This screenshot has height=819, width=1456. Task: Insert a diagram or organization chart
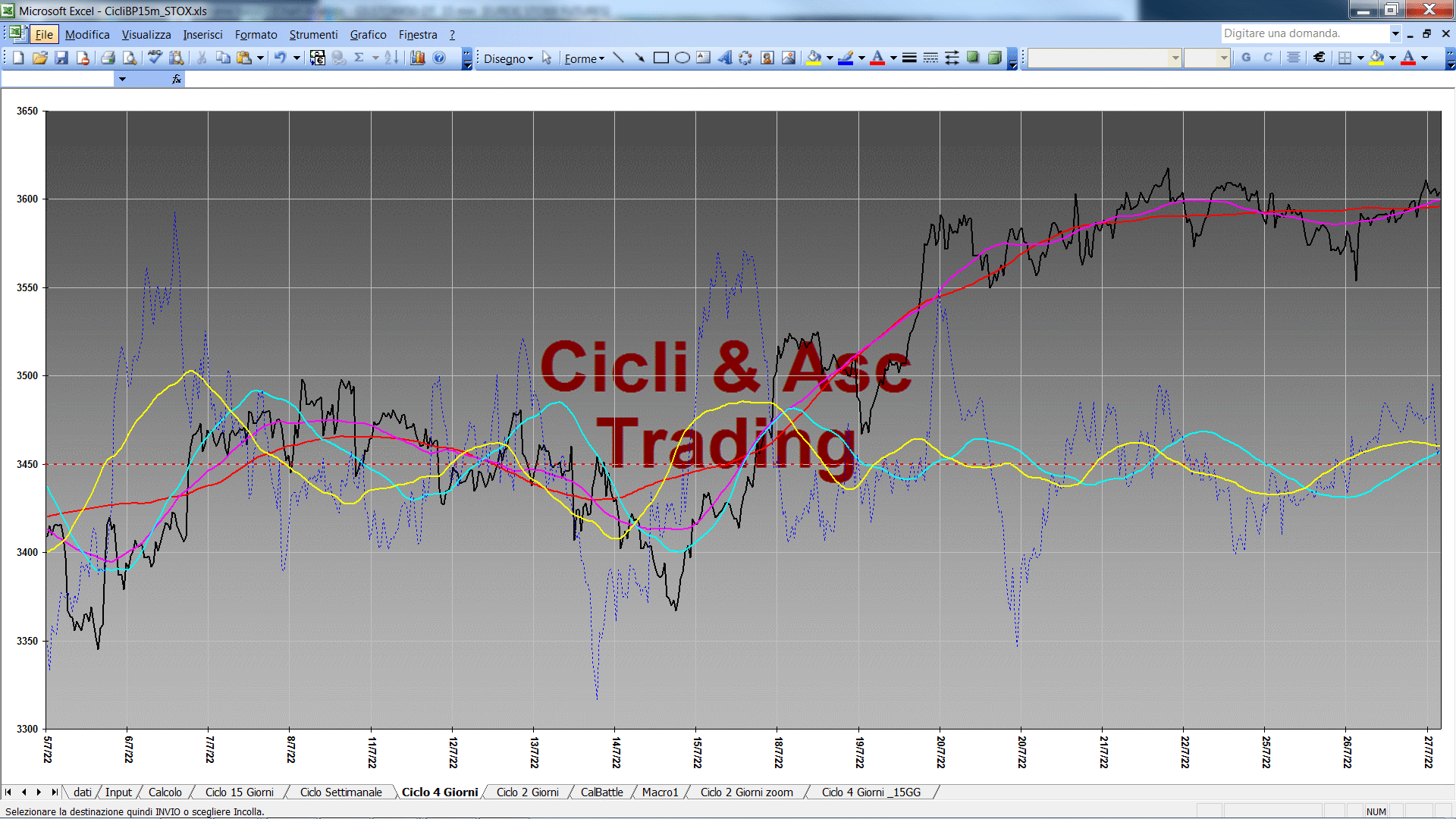click(745, 58)
